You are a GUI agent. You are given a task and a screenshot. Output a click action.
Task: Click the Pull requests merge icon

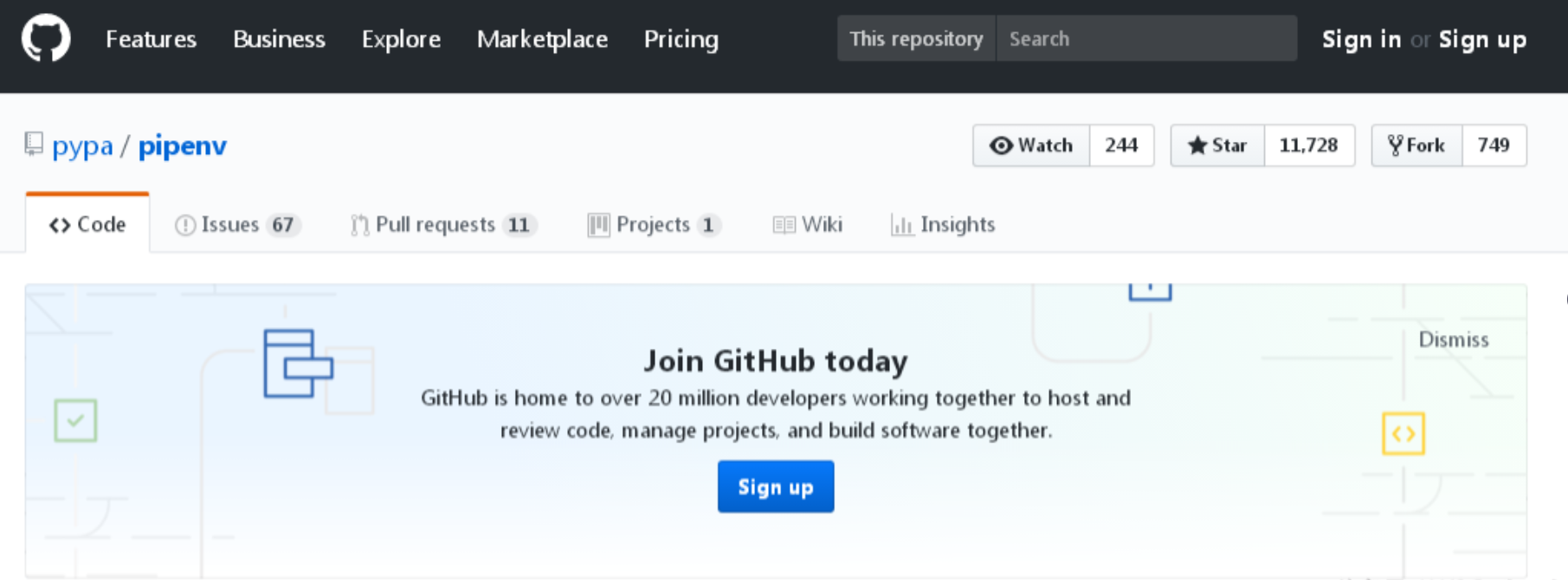(x=360, y=225)
